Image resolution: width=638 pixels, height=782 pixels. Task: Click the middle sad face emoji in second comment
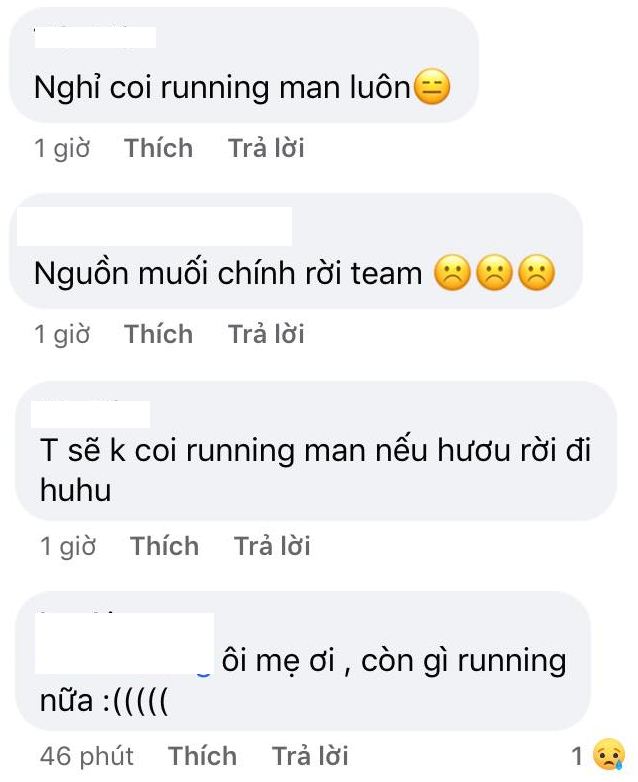pos(494,273)
